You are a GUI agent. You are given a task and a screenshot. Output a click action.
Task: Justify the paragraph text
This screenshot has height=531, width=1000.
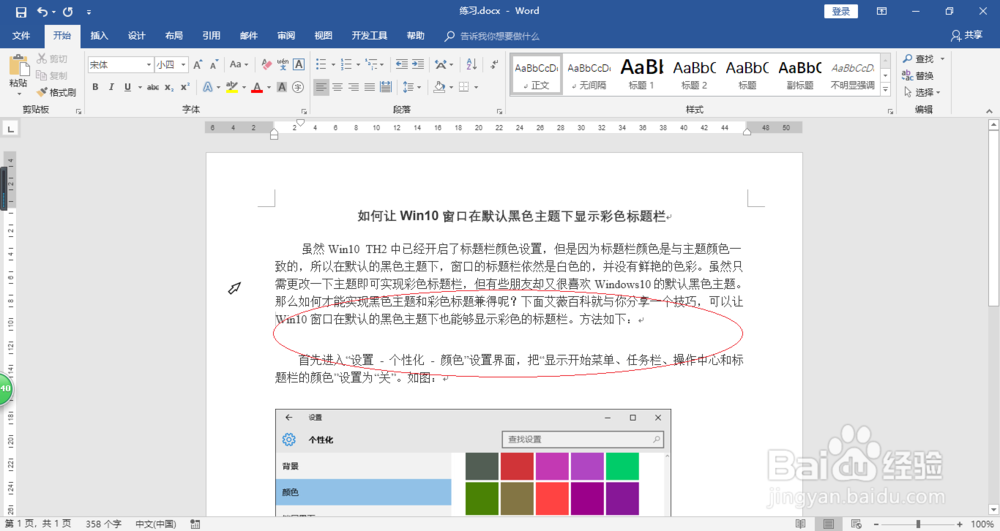[x=369, y=87]
